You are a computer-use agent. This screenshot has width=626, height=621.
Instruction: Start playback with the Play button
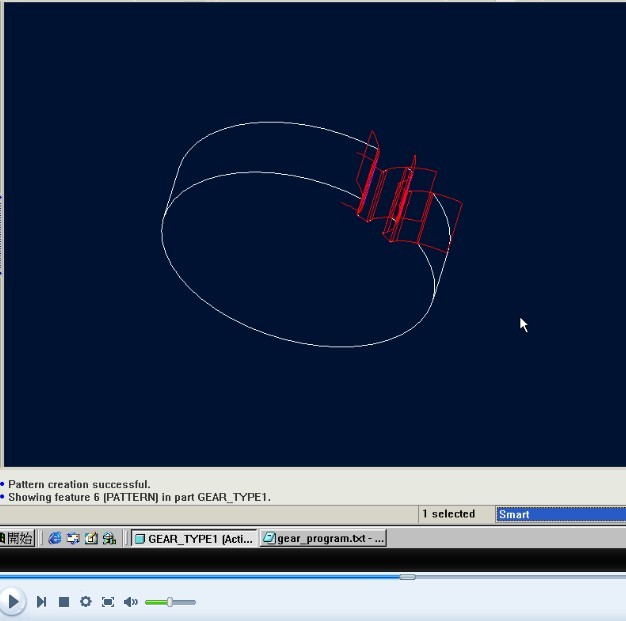tap(13, 601)
